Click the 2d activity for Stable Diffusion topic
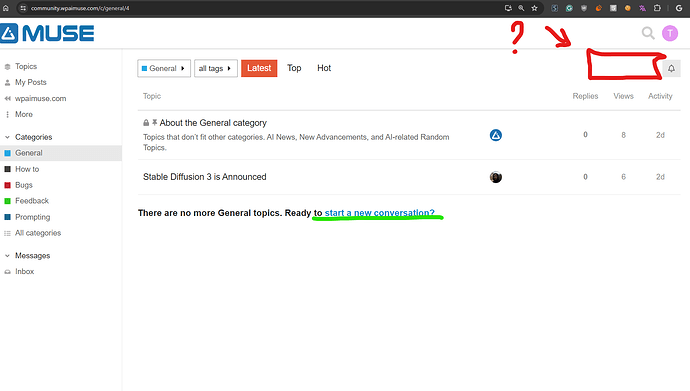The width and height of the screenshot is (690, 391). click(x=660, y=177)
